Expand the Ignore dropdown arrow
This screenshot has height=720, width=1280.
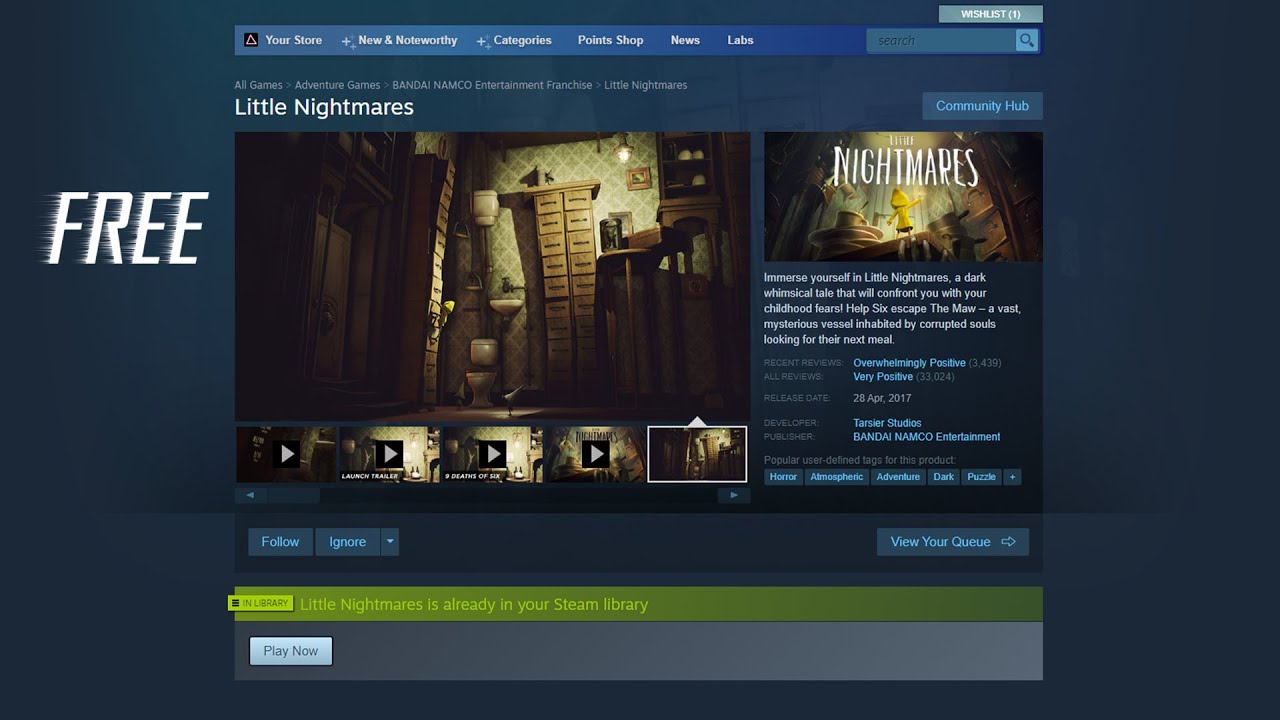[390, 542]
